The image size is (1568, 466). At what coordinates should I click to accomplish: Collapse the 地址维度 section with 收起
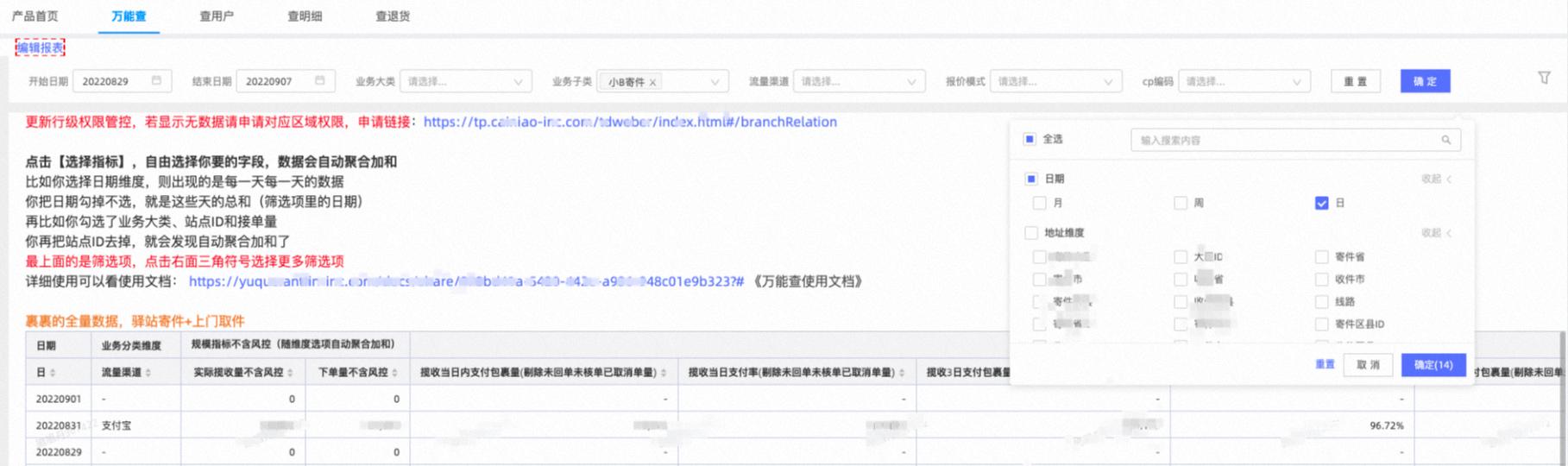pyautogui.click(x=1437, y=232)
